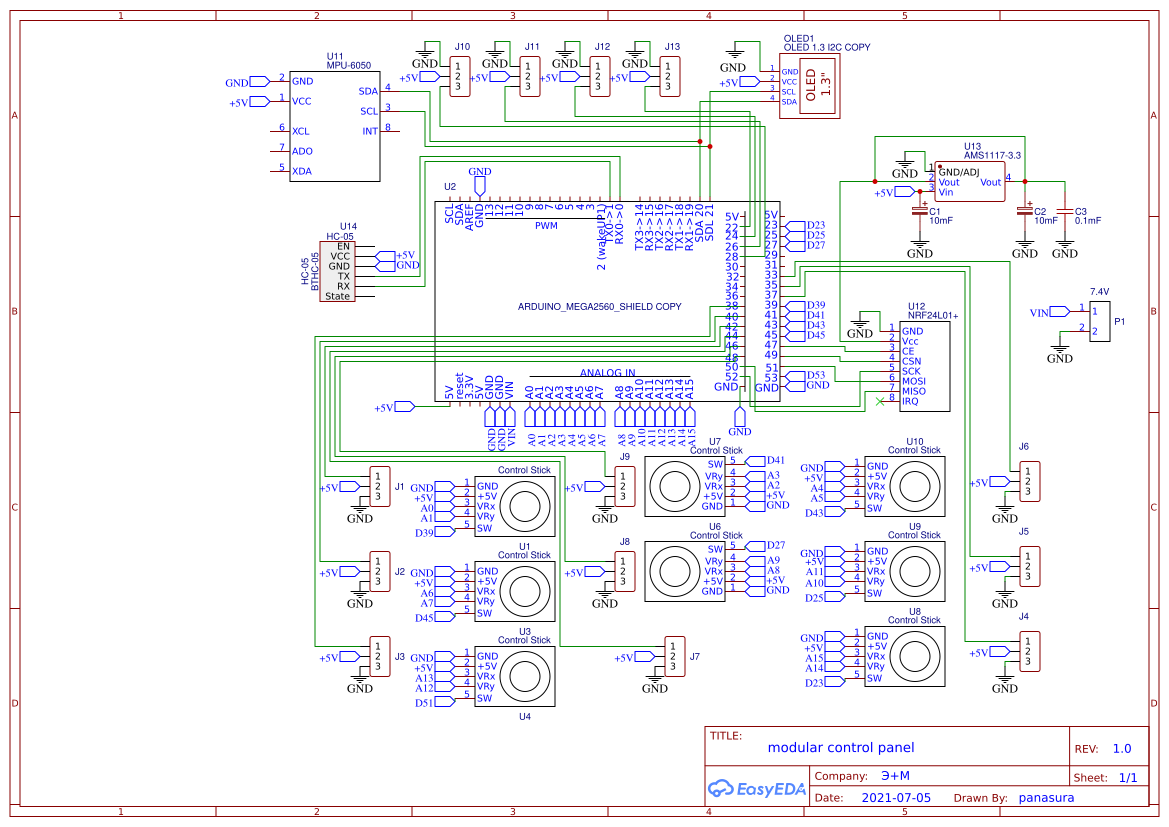Image resolution: width=1169 pixels, height=827 pixels.
Task: Click the U14 HC-05 Bluetooth module symbol
Action: point(337,268)
